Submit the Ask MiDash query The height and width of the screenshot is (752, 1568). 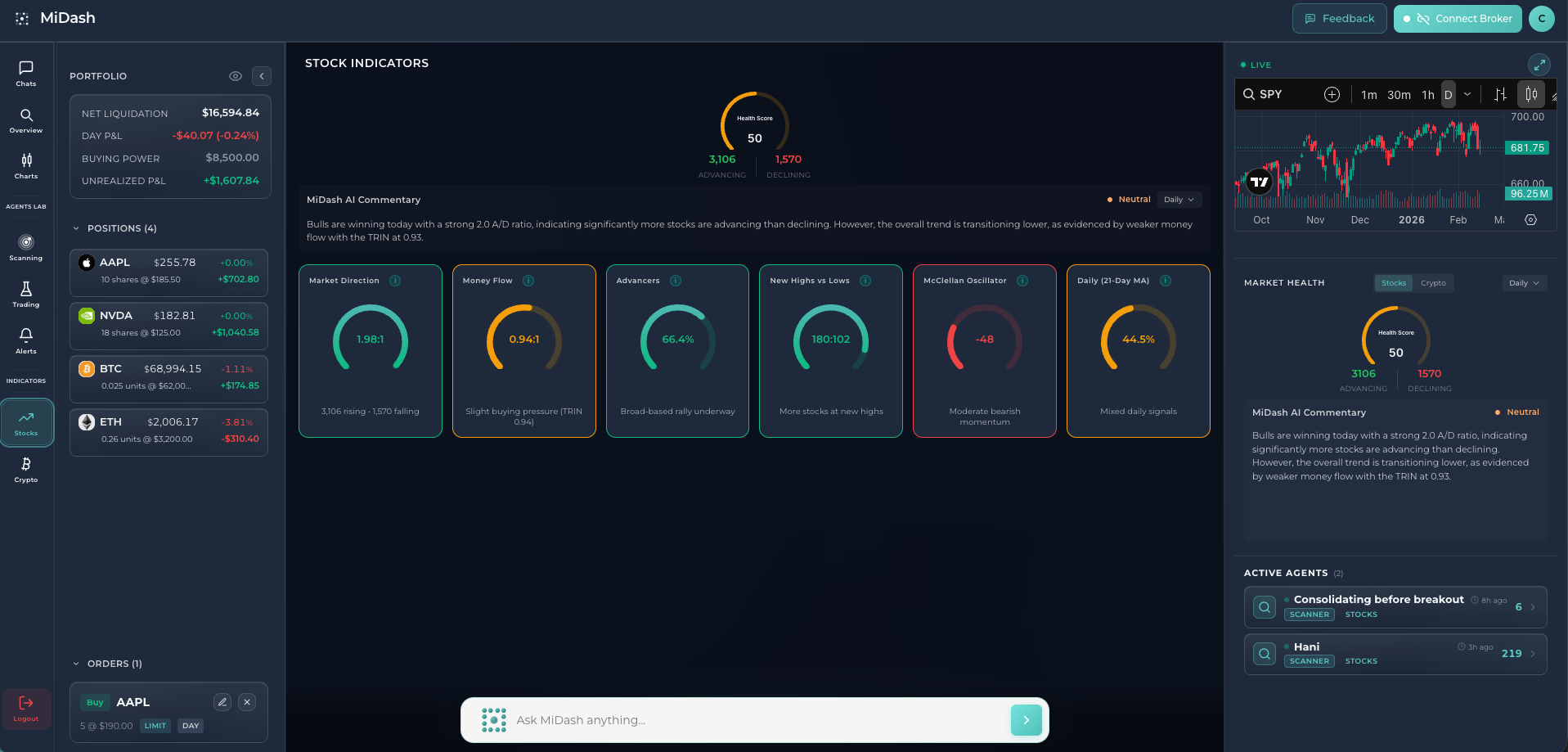[1027, 720]
